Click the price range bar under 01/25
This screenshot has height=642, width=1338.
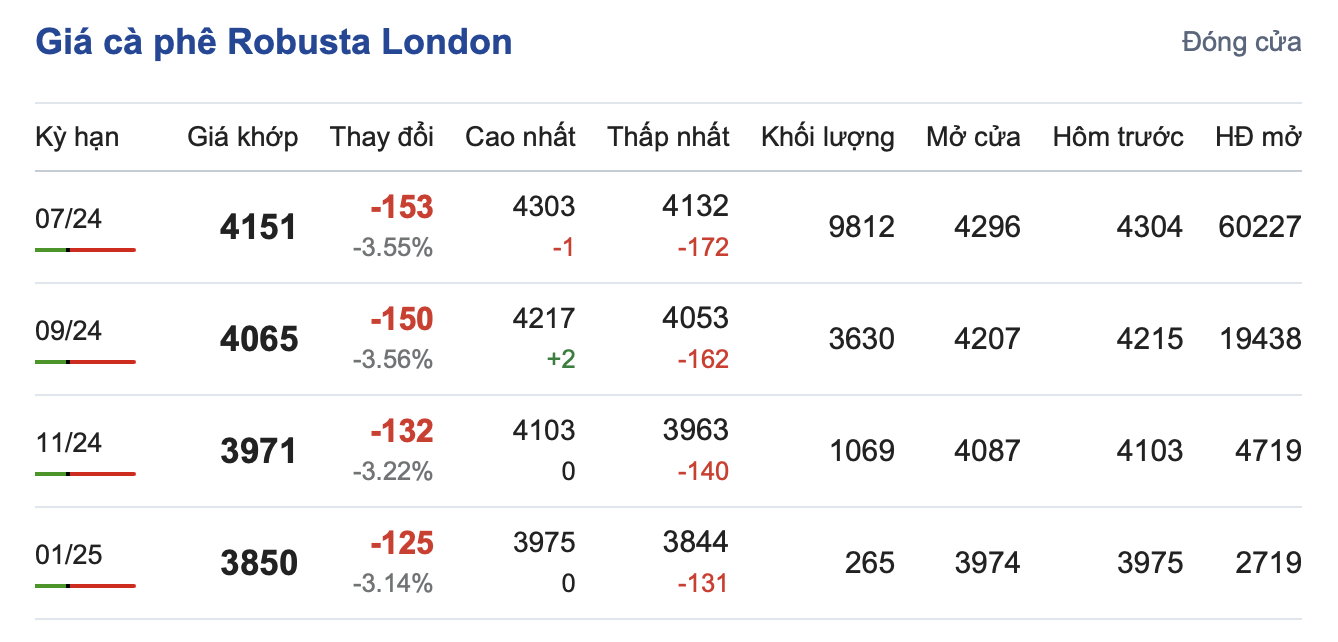click(x=85, y=586)
